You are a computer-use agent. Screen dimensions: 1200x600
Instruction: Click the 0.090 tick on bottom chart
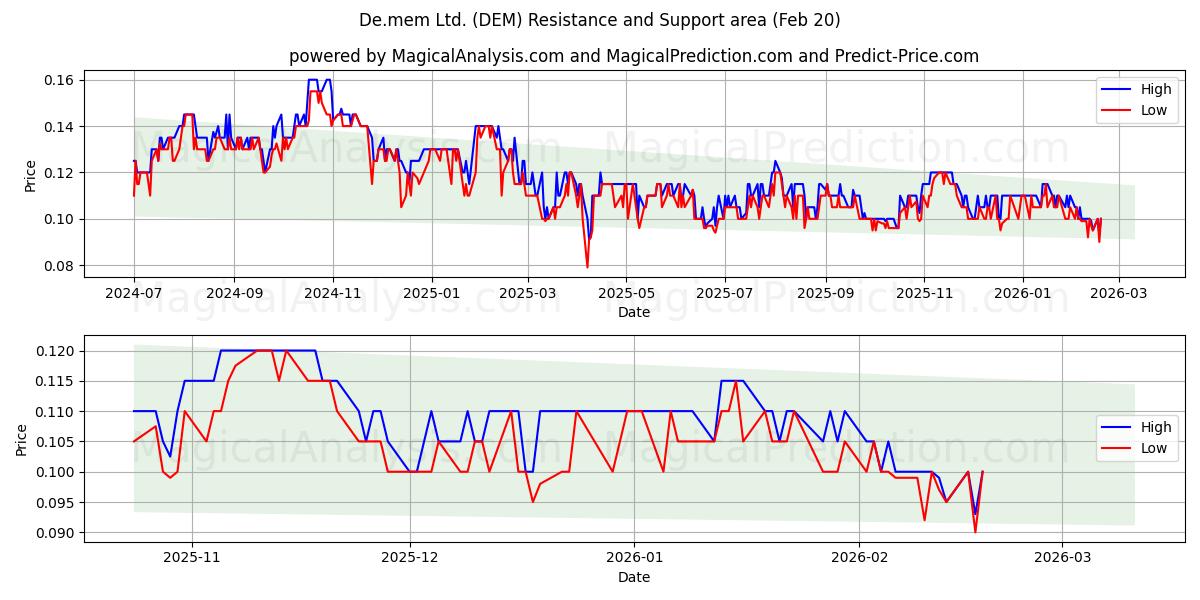point(58,533)
